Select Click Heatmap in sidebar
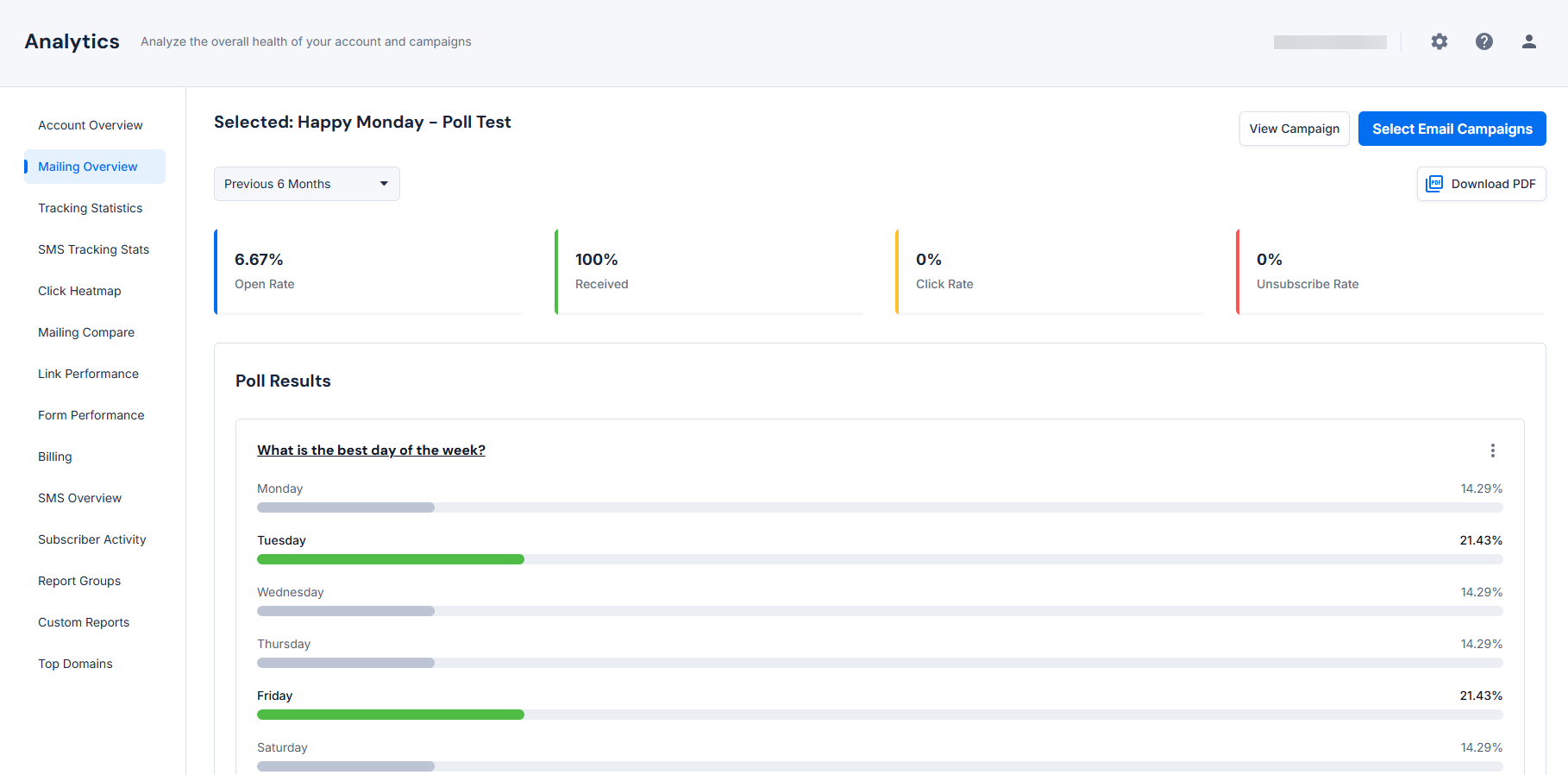The width and height of the screenshot is (1568, 775). tap(79, 291)
